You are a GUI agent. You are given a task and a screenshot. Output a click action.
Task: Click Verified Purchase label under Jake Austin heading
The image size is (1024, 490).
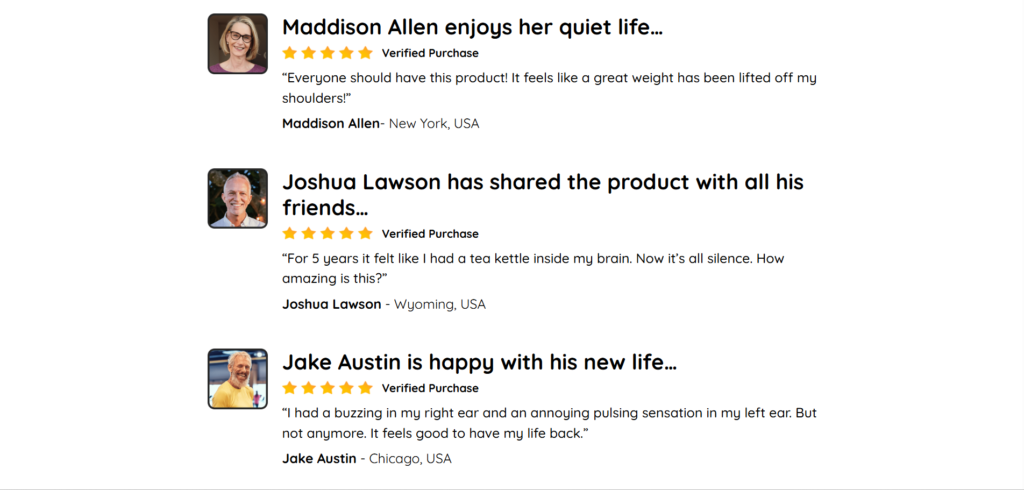tap(430, 388)
